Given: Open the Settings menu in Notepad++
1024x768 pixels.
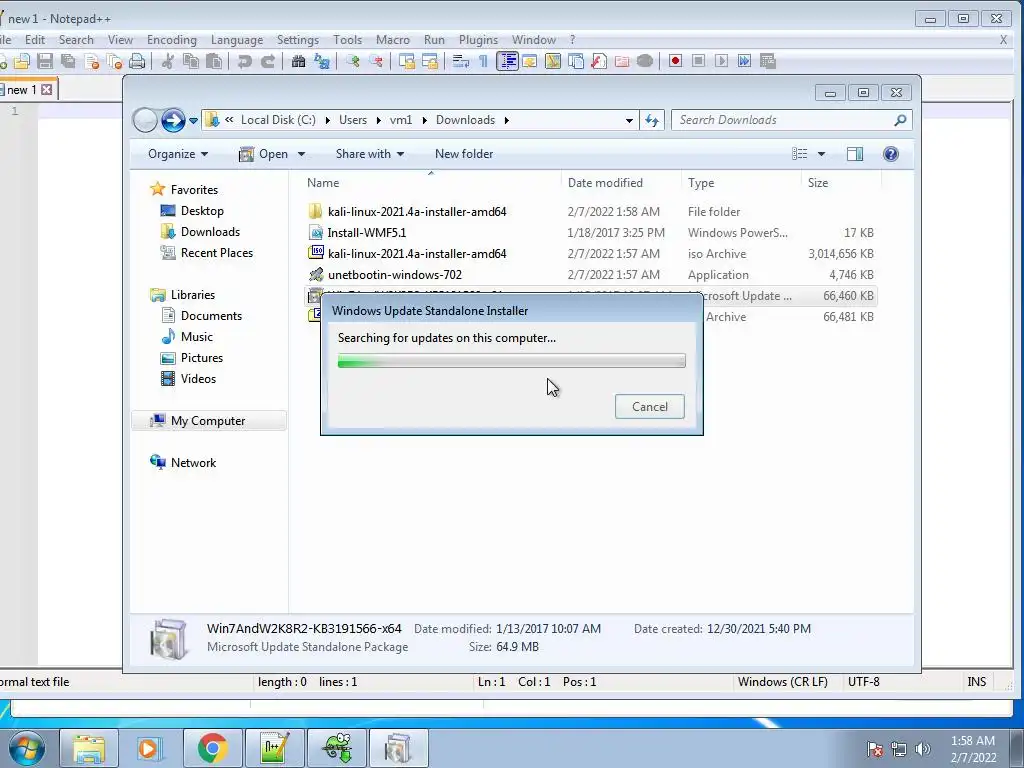Looking at the screenshot, I should point(298,40).
